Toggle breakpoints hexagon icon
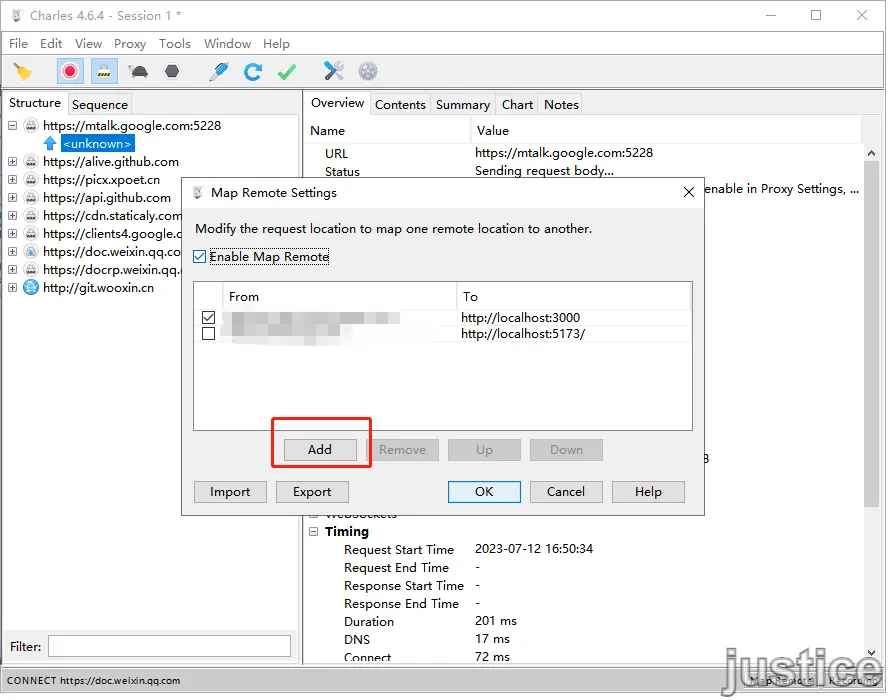Screen dimensions: 893x700 (x=172, y=72)
